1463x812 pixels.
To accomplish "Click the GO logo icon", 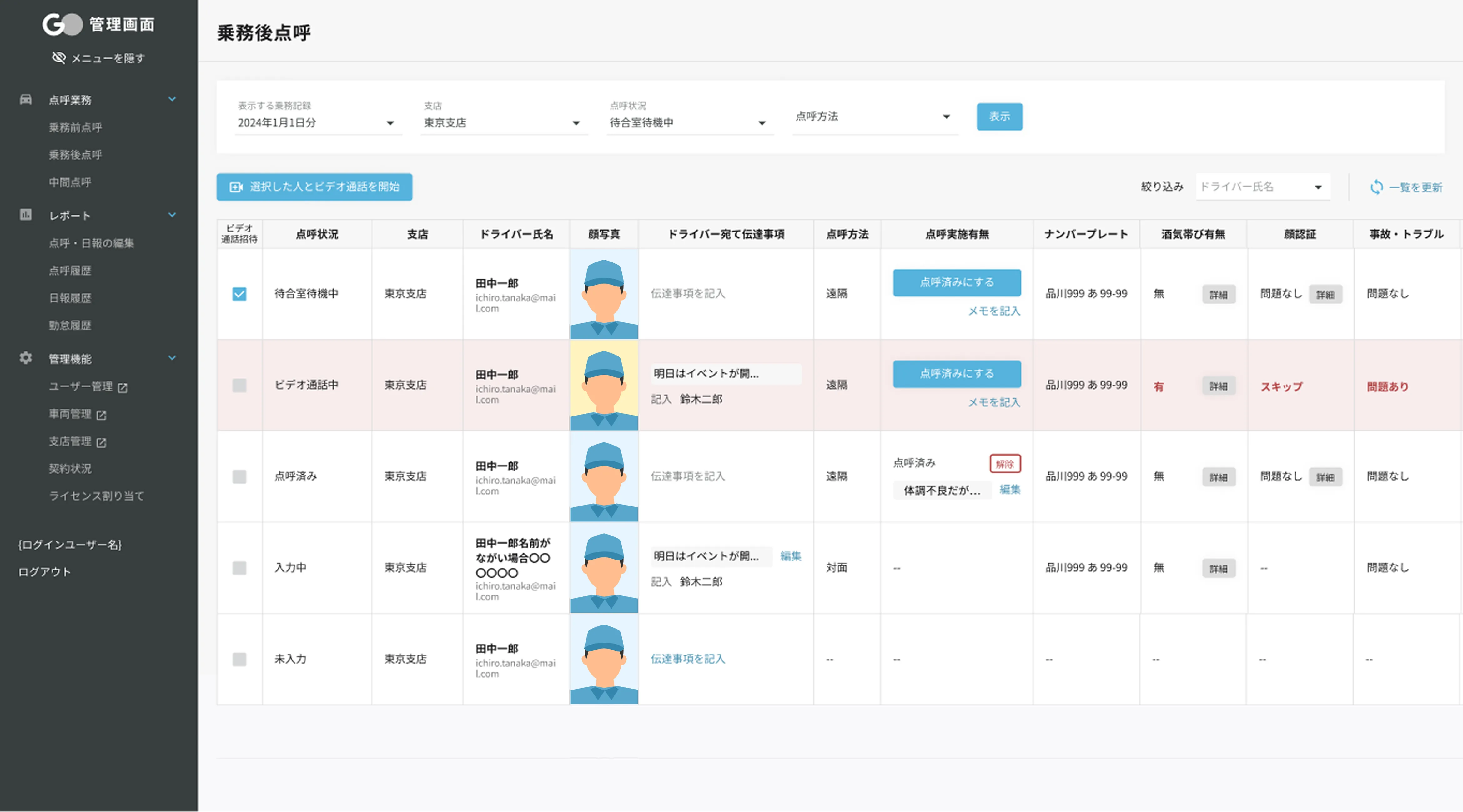I will tap(63, 24).
